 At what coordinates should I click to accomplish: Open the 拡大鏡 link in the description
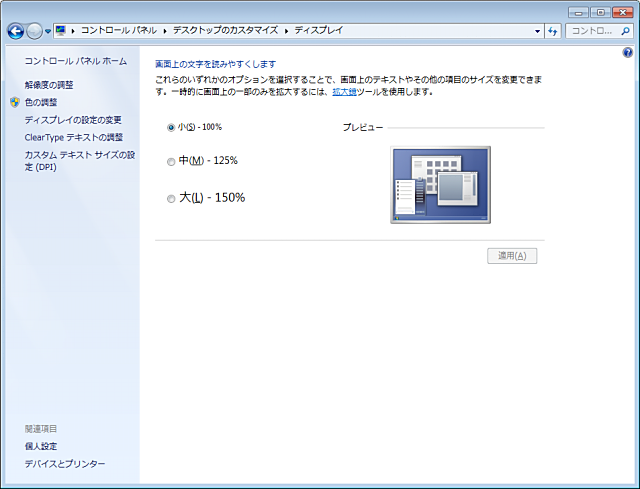[x=343, y=92]
